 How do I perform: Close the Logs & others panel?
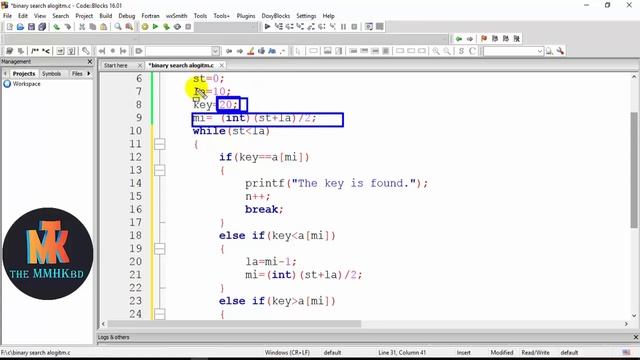pos(636,337)
